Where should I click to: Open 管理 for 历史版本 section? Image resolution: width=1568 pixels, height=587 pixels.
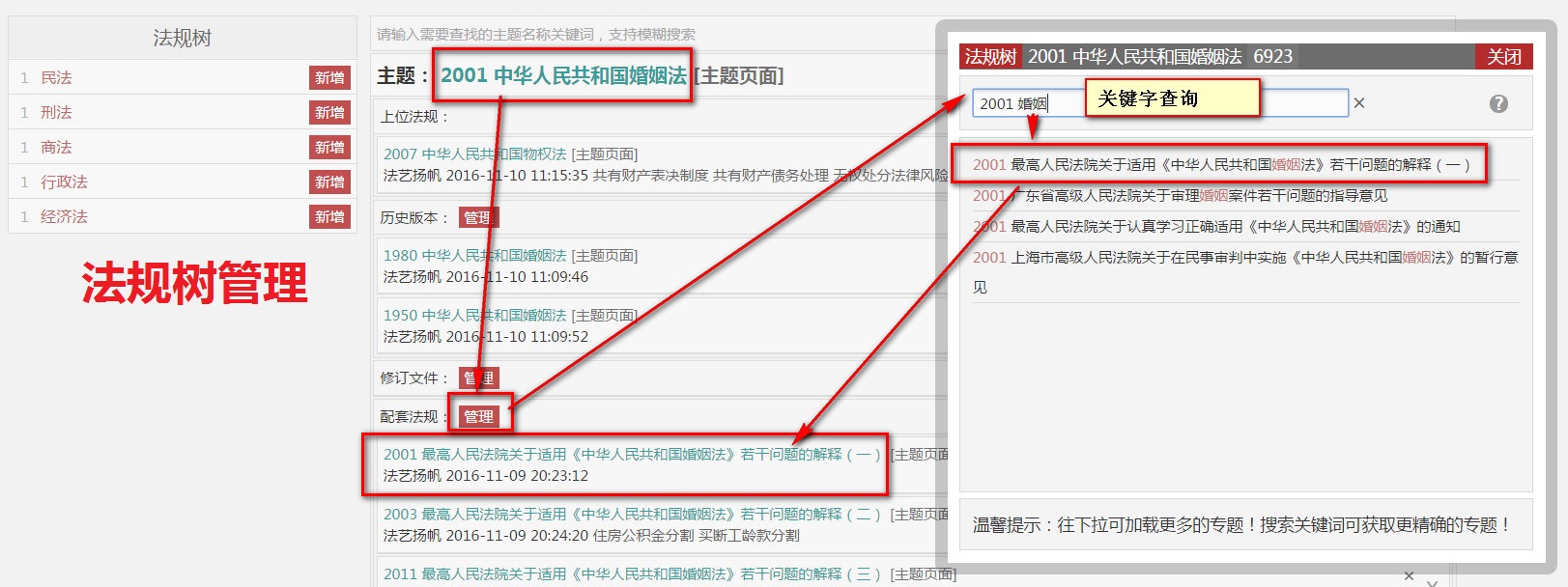(478, 218)
